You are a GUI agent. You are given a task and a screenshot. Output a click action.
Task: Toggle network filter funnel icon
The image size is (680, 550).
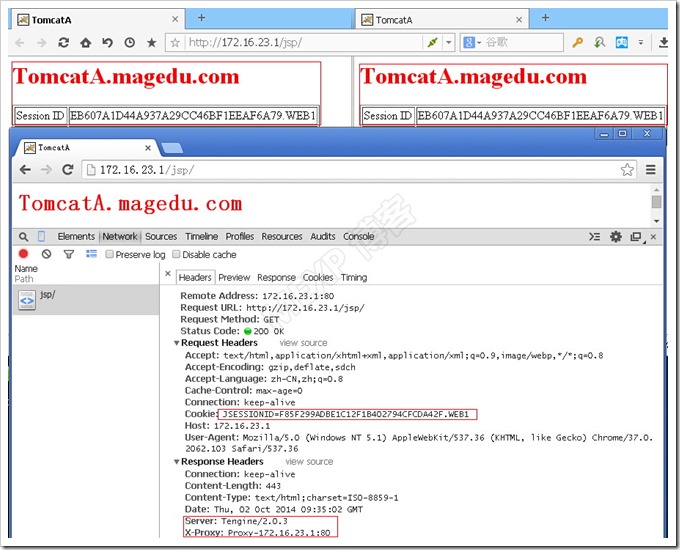click(x=69, y=254)
